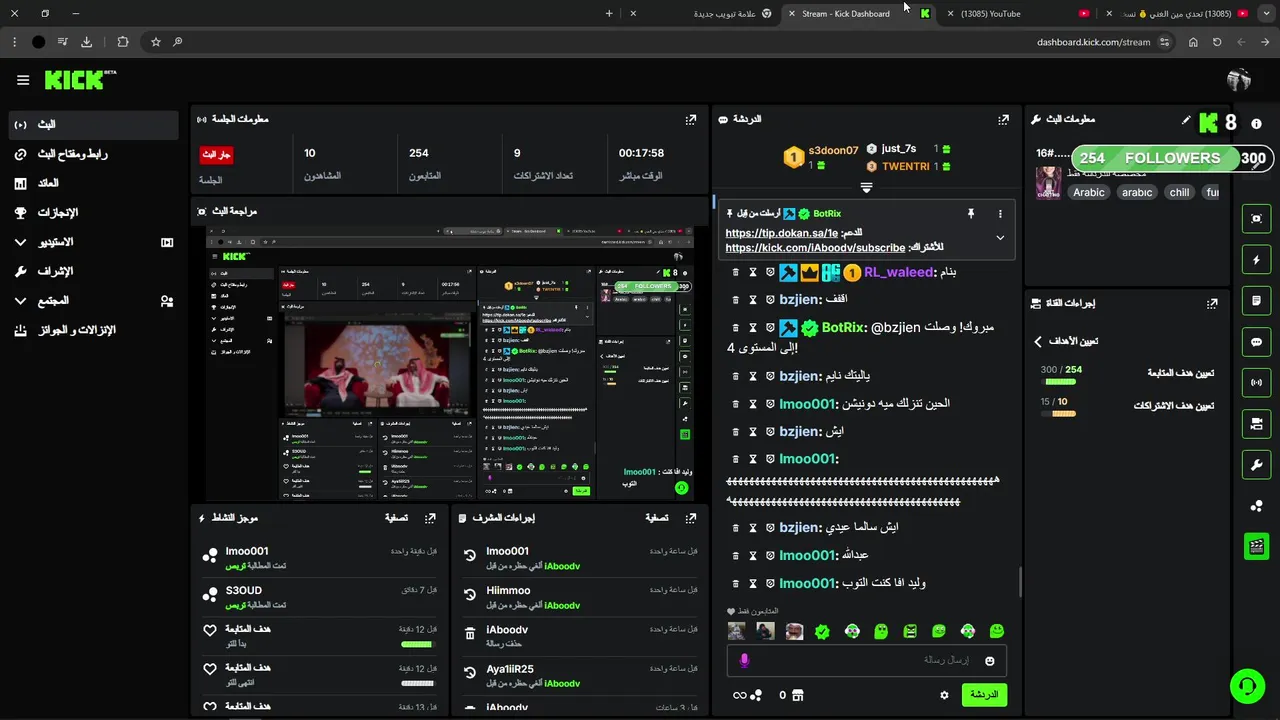Viewport: 1280px width, 720px height.
Task: Click the chat bubble icon in the right rail
Action: click(x=1257, y=342)
